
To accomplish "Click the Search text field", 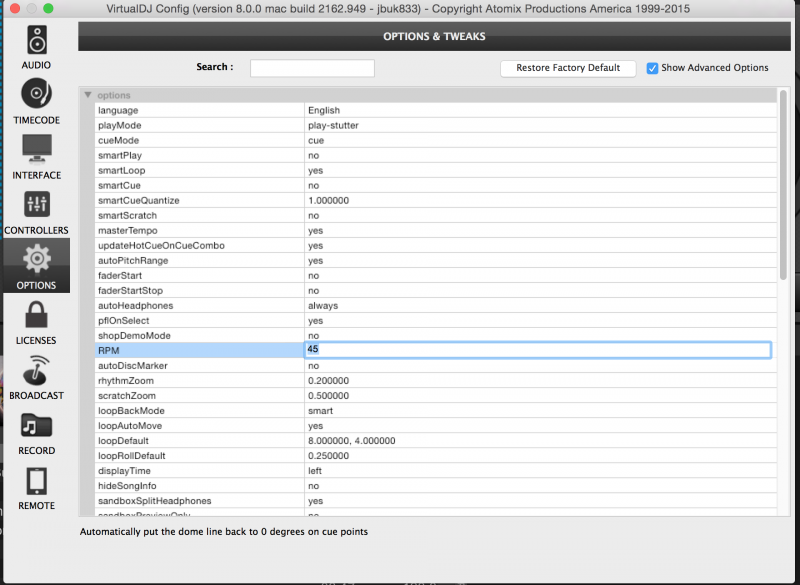I will [312, 68].
